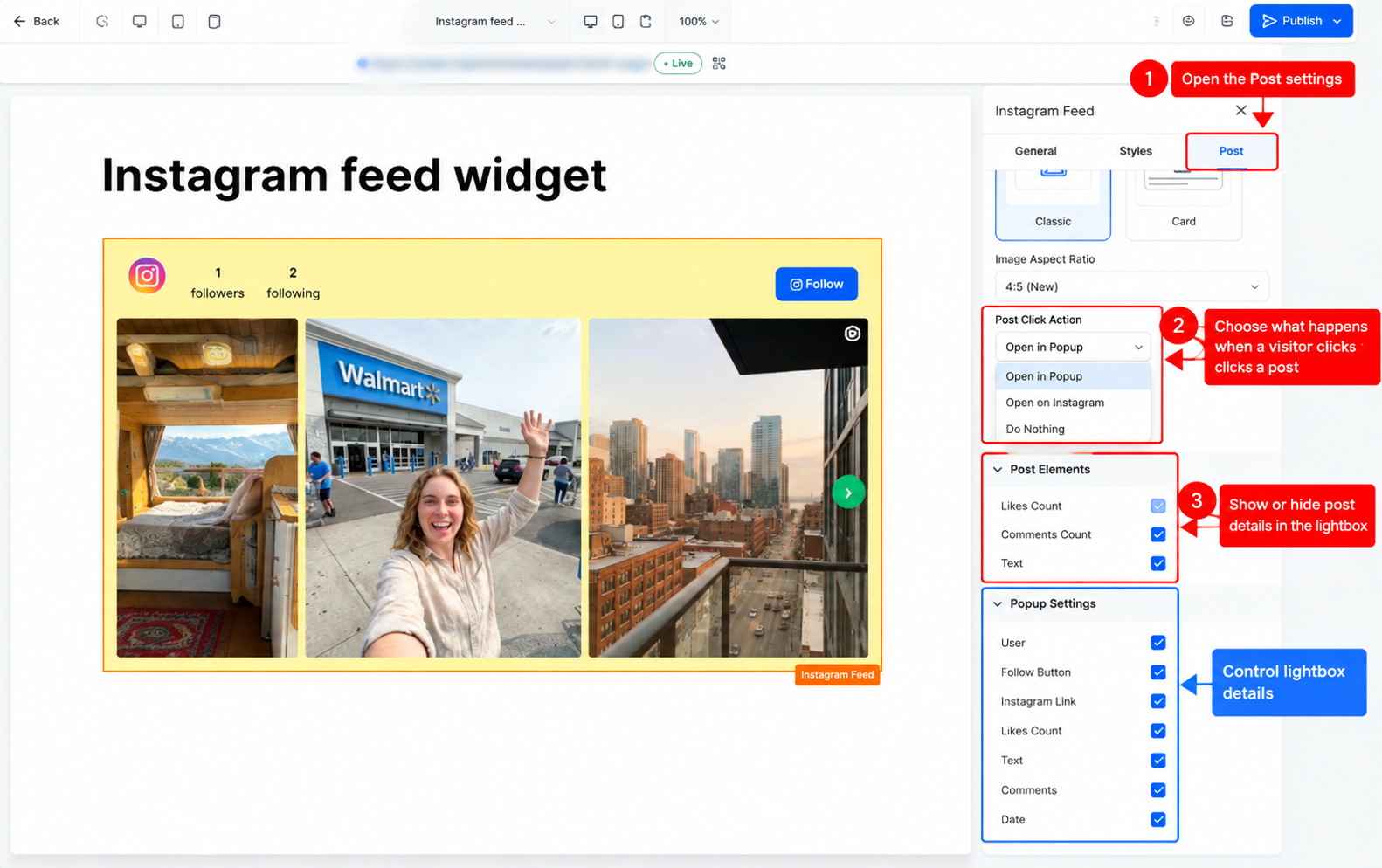Open the camper van interior post image
The image size is (1382, 868).
point(207,487)
